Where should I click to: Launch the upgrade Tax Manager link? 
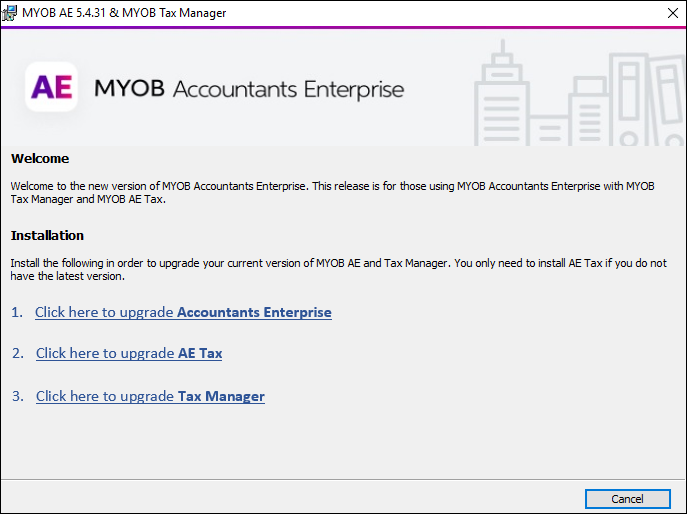[x=150, y=396]
